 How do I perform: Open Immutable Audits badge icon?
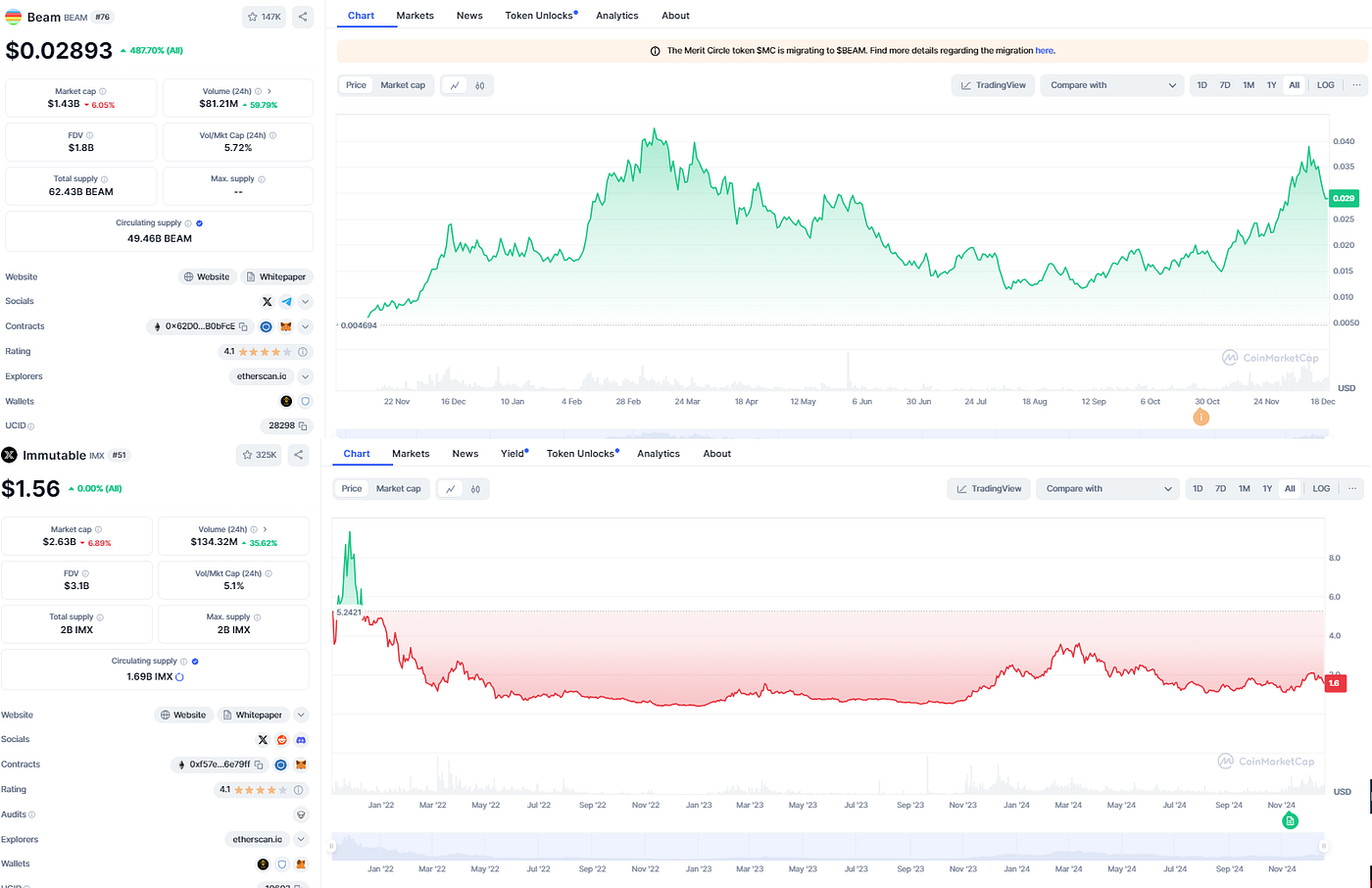pos(301,814)
